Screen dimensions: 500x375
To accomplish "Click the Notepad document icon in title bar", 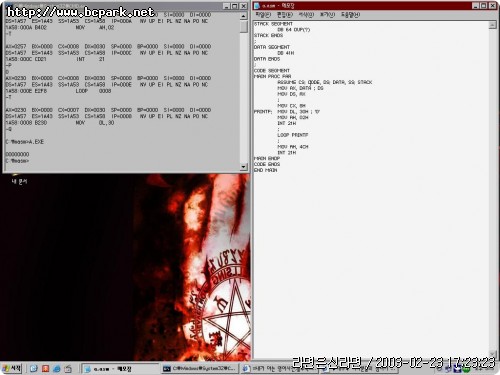I will [257, 6].
